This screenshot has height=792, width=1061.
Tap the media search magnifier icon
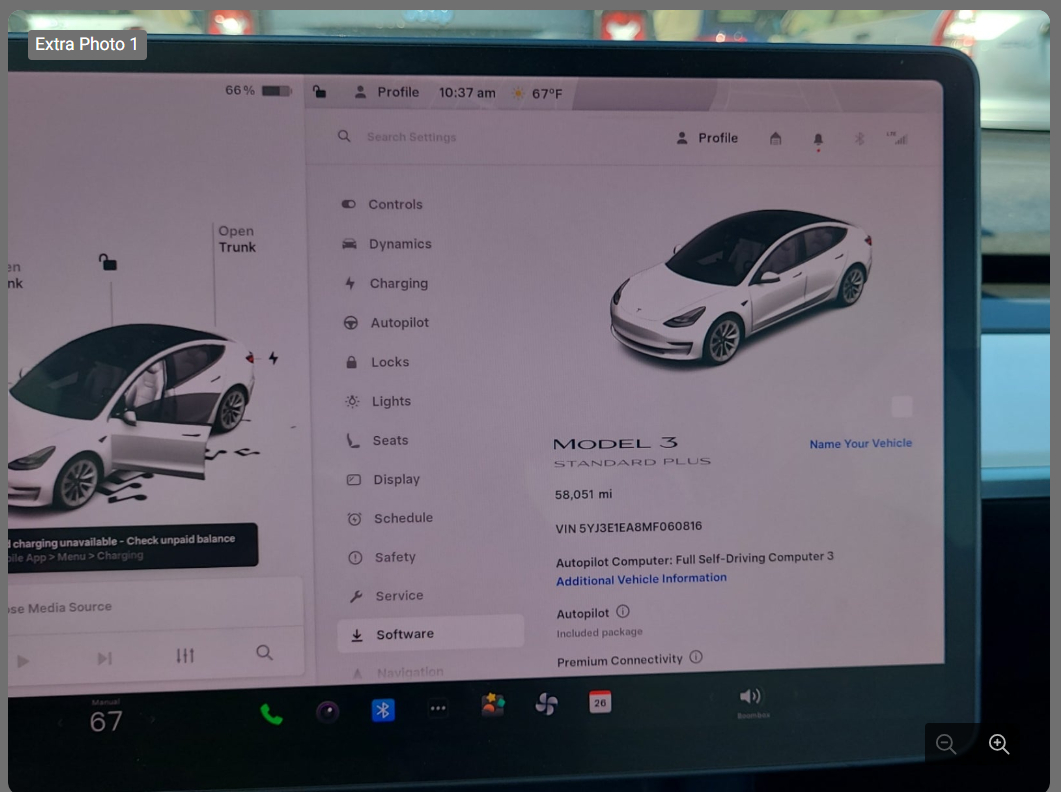(265, 653)
